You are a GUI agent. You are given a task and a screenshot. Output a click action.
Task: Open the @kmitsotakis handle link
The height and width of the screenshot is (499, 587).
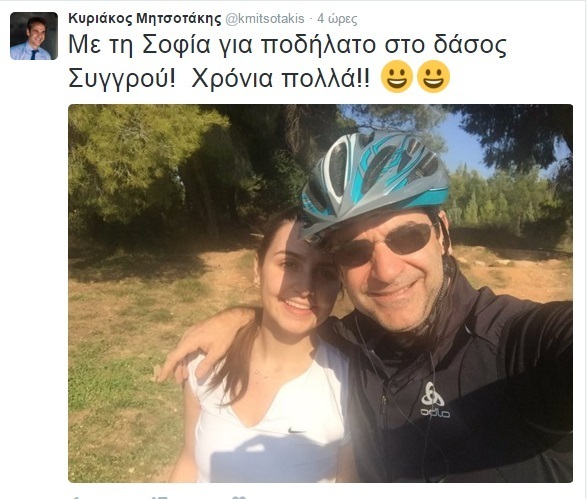tap(265, 19)
